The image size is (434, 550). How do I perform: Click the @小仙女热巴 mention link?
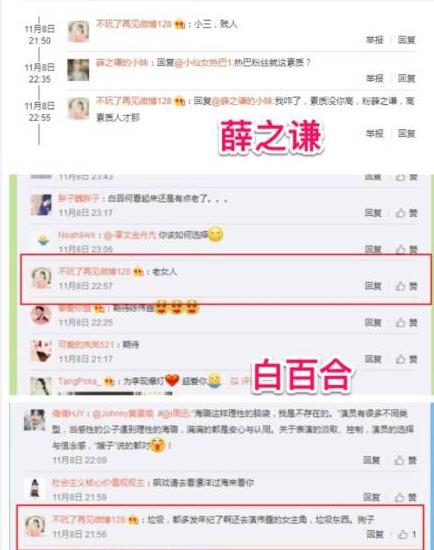click(x=203, y=62)
